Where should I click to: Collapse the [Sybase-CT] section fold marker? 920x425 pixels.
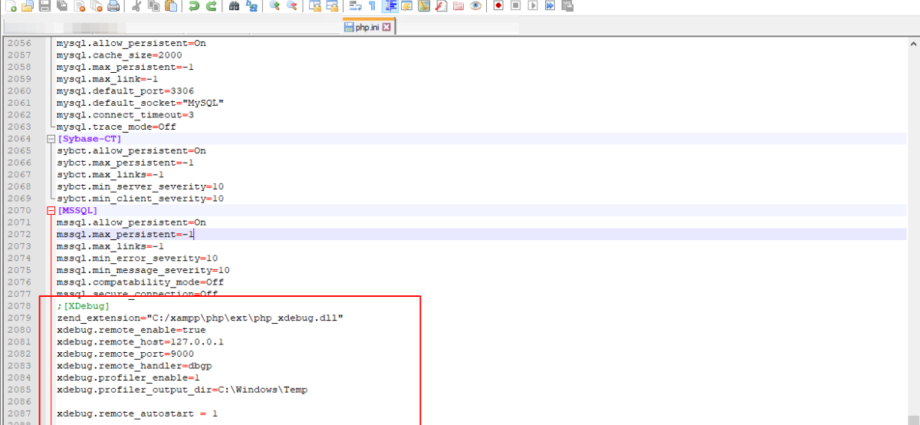pos(50,139)
